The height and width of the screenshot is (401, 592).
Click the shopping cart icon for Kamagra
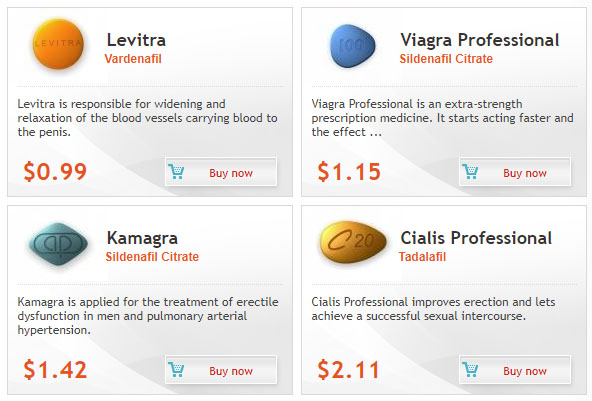[176, 370]
